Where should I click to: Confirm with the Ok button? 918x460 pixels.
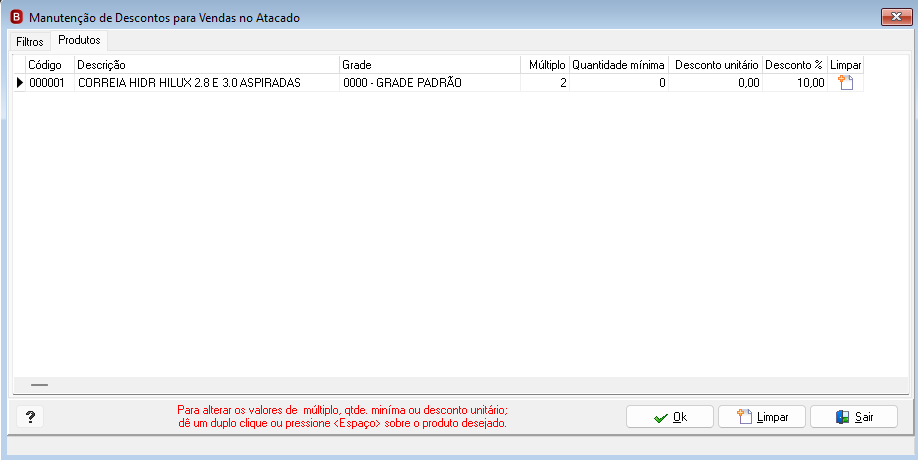[670, 417]
